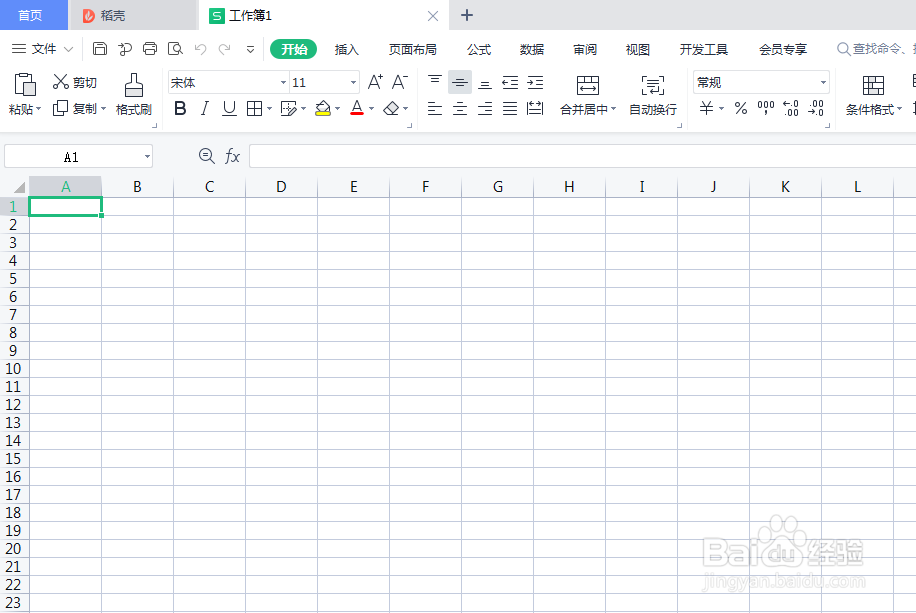Click increase decimal places icon
Screen dimensions: 916x613
coord(790,109)
